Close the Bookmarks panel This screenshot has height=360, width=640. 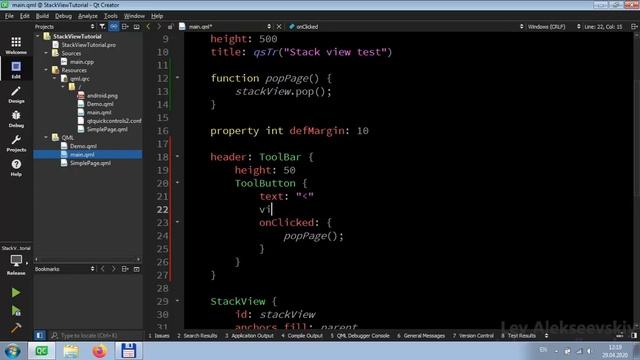click(137, 269)
